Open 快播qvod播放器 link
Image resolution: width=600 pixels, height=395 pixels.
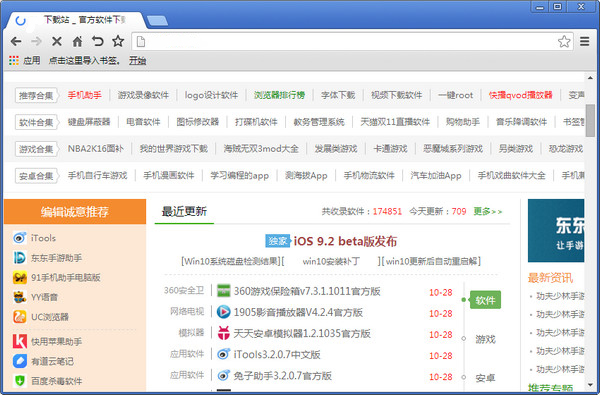(520, 95)
